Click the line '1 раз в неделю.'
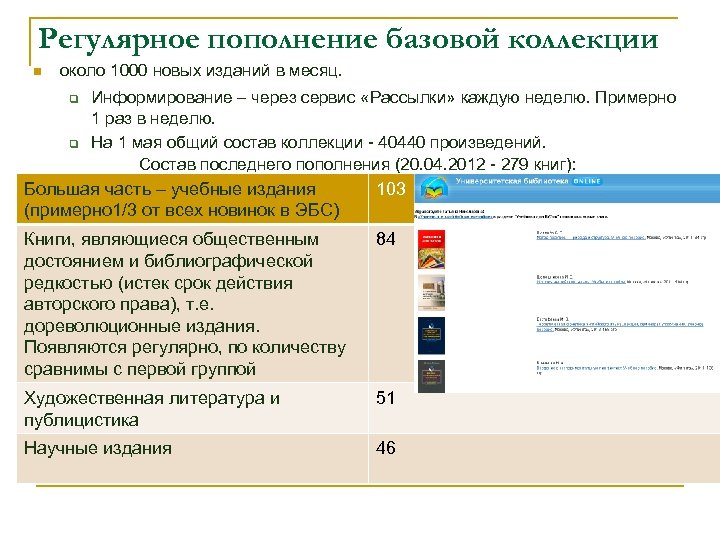The height and width of the screenshot is (540, 720). click(153, 119)
